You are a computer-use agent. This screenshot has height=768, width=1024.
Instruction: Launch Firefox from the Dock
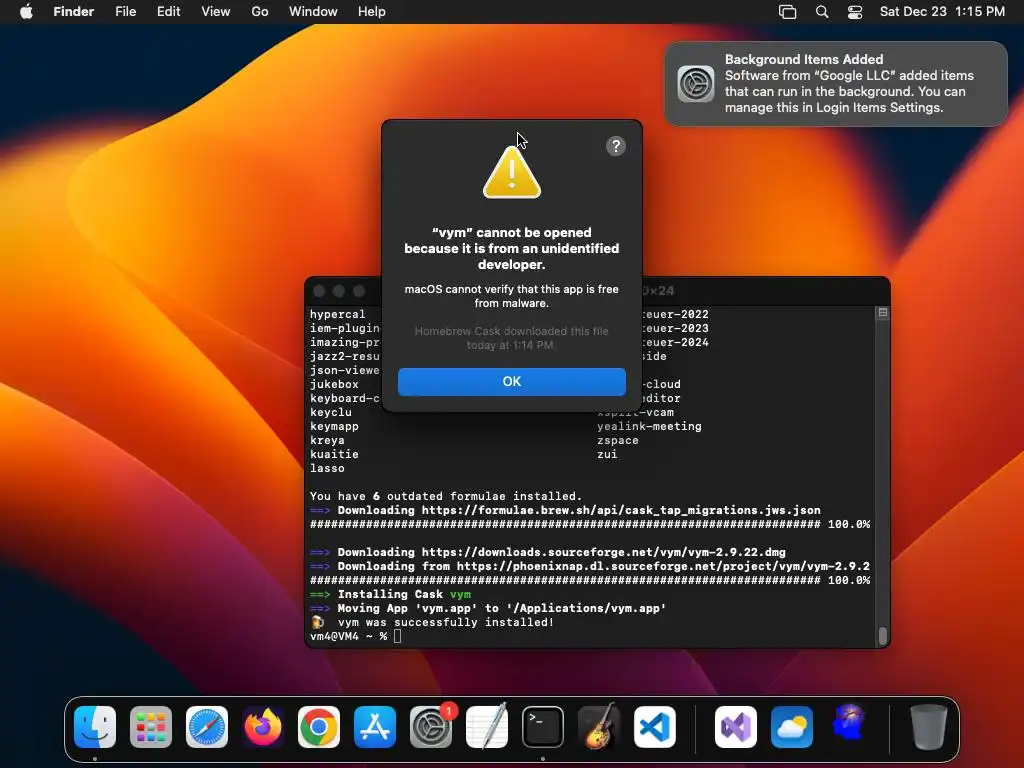pos(263,726)
